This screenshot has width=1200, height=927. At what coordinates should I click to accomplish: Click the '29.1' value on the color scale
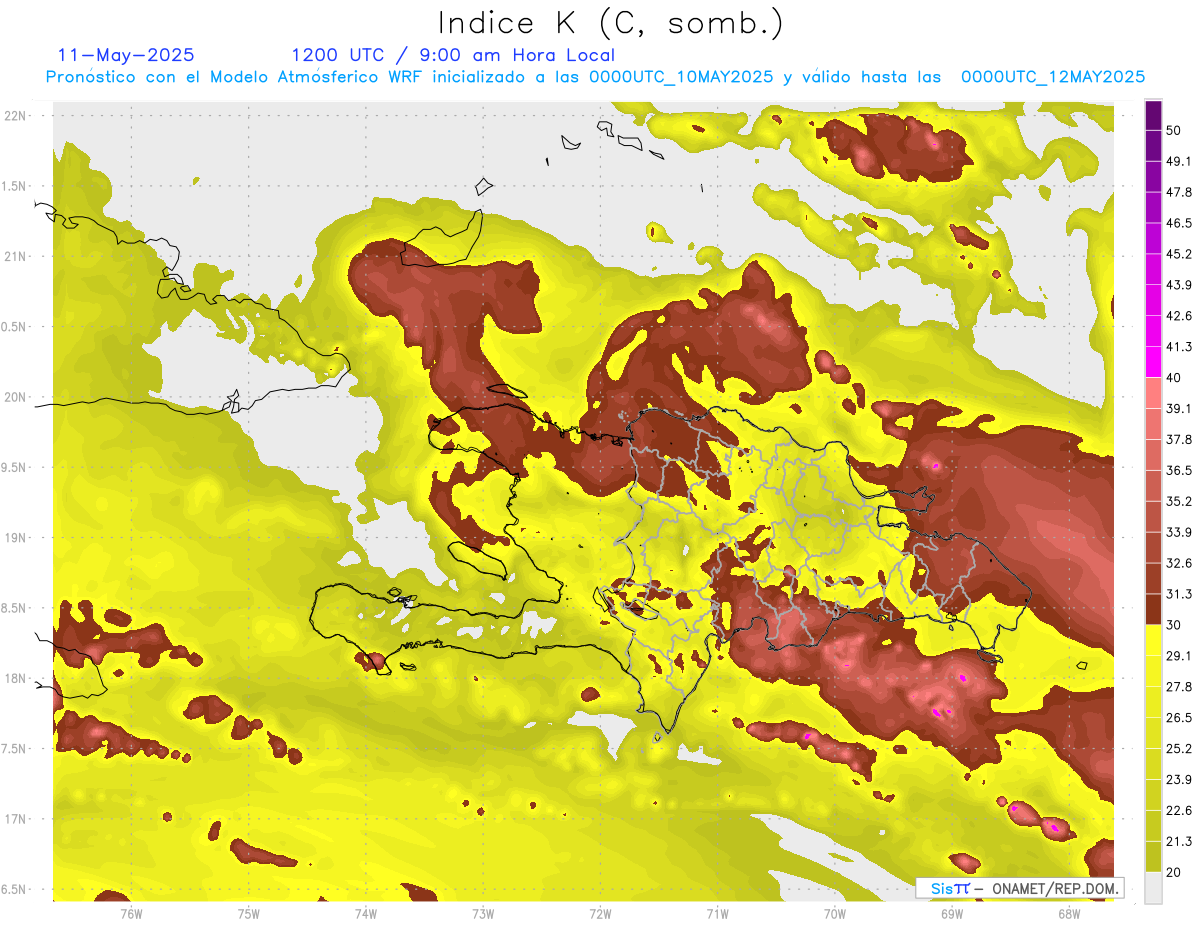(1178, 656)
